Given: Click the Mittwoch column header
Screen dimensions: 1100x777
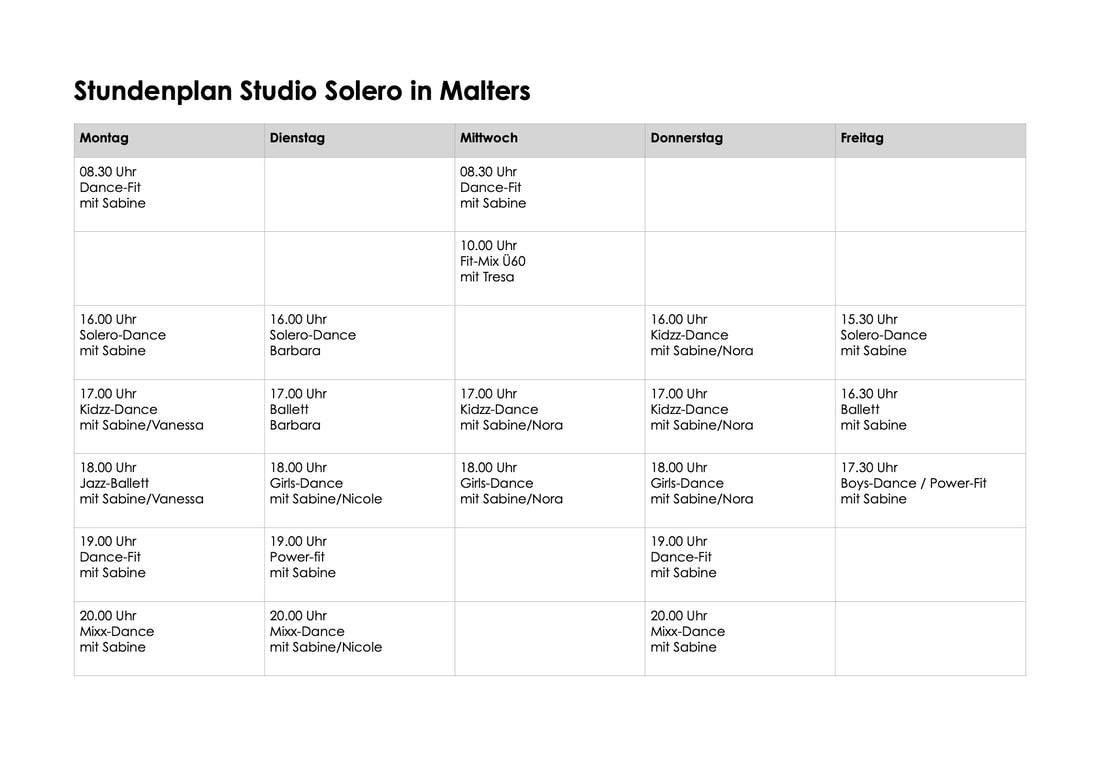Looking at the screenshot, I should [x=549, y=140].
